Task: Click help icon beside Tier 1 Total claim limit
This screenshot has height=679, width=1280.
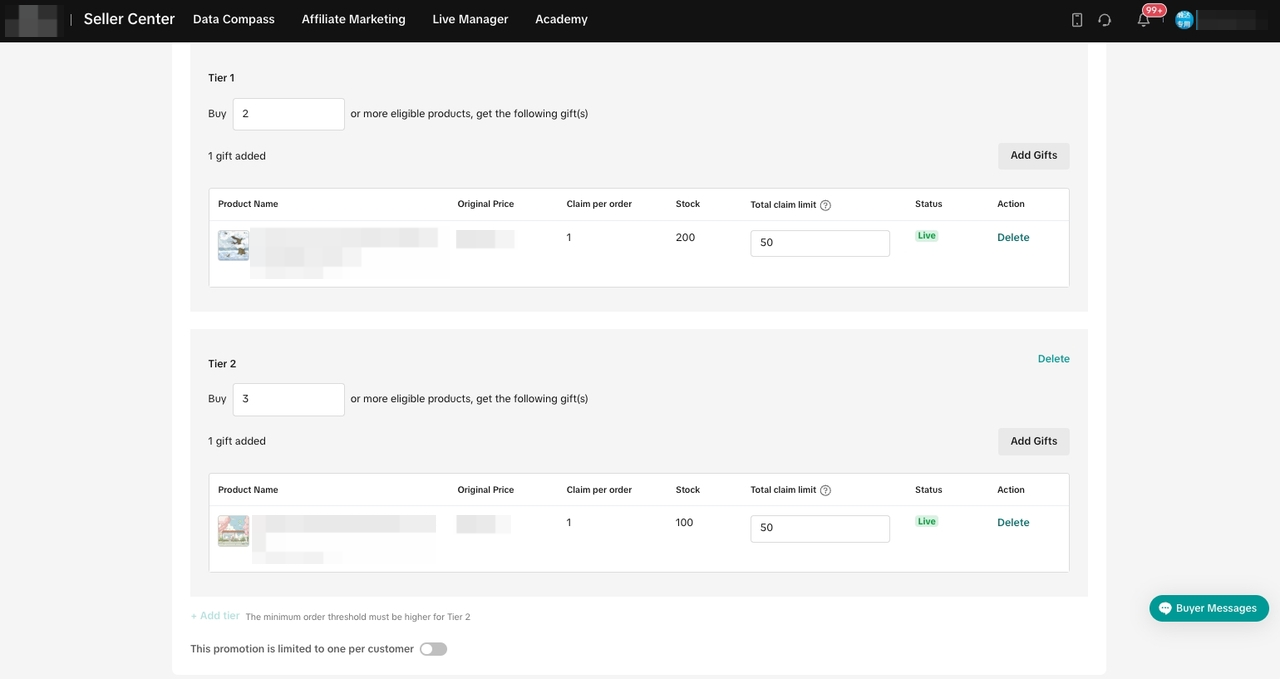Action: (825, 205)
